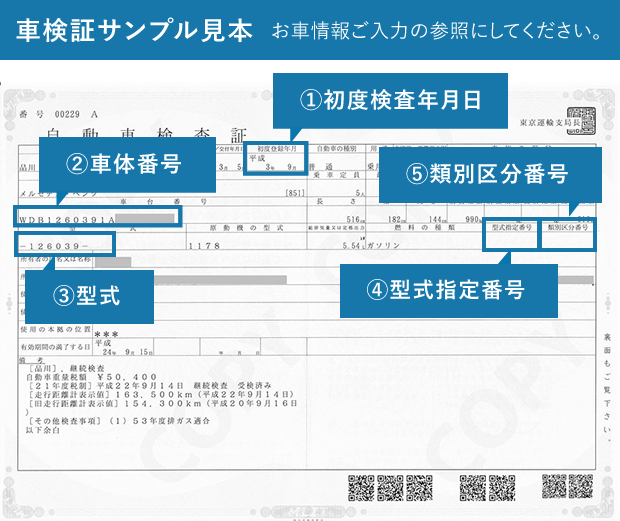
Task: Select chassis number WDB1260391A
Action: [x=66, y=220]
